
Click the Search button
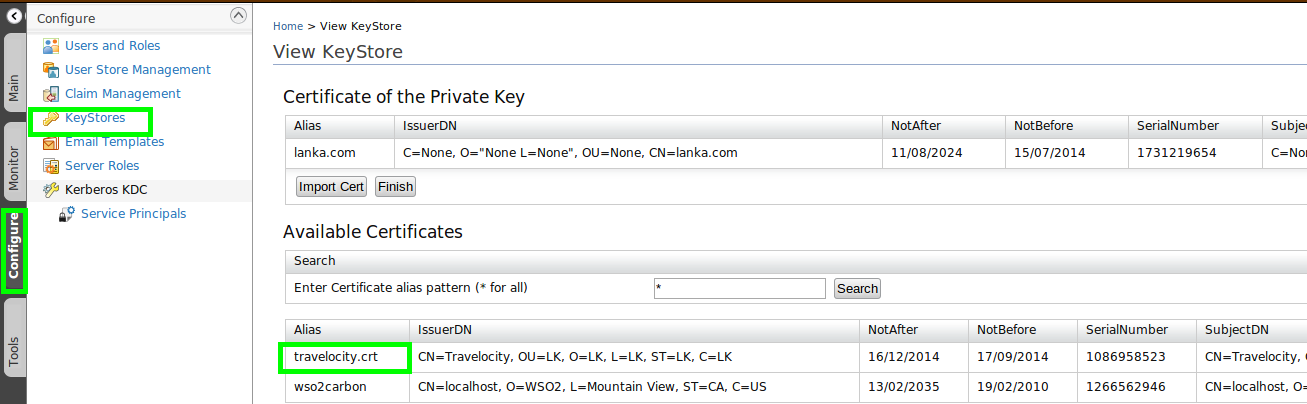857,289
